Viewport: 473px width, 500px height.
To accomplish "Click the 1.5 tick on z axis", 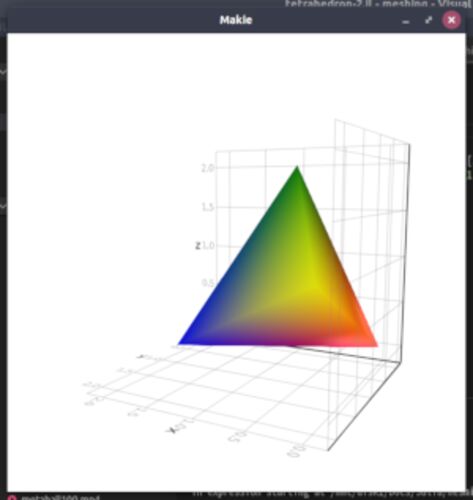I will point(207,207).
